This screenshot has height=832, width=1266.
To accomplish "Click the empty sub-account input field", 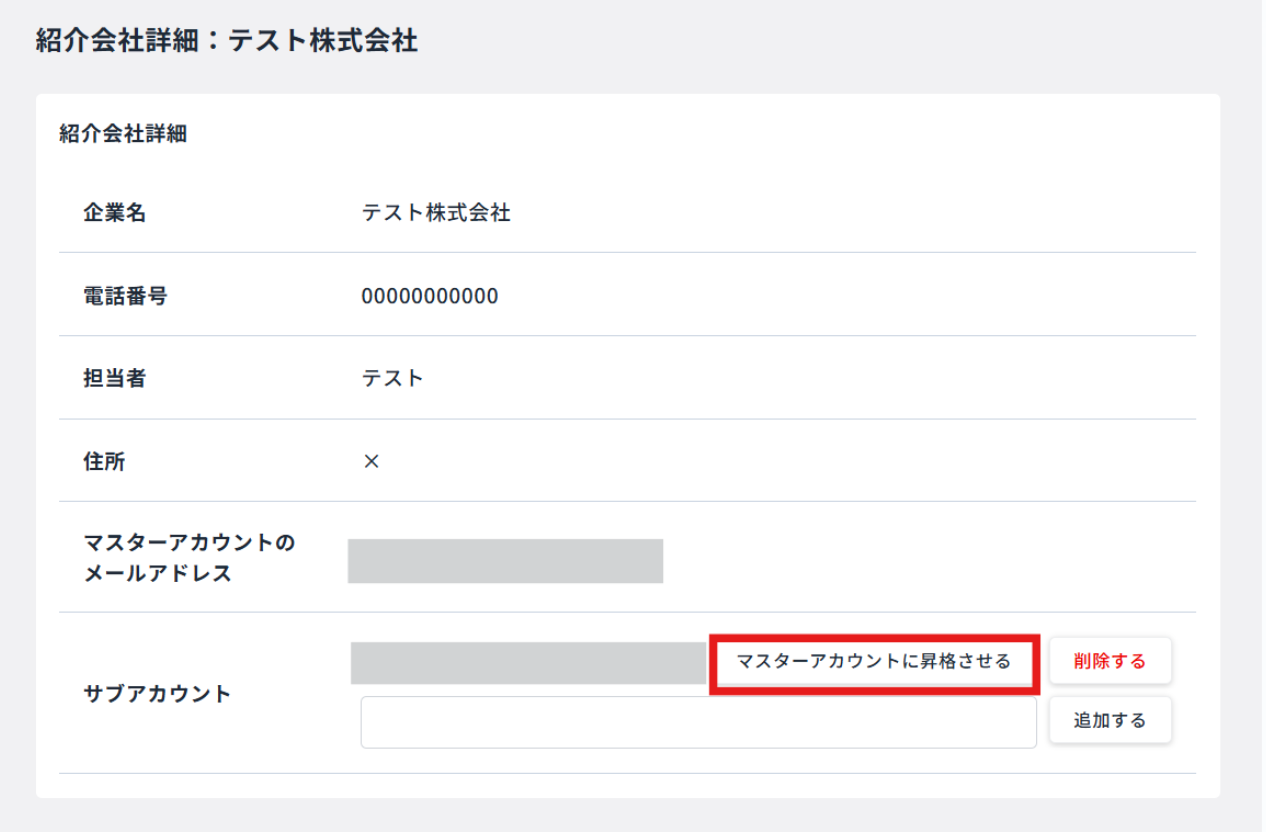I will coord(698,721).
